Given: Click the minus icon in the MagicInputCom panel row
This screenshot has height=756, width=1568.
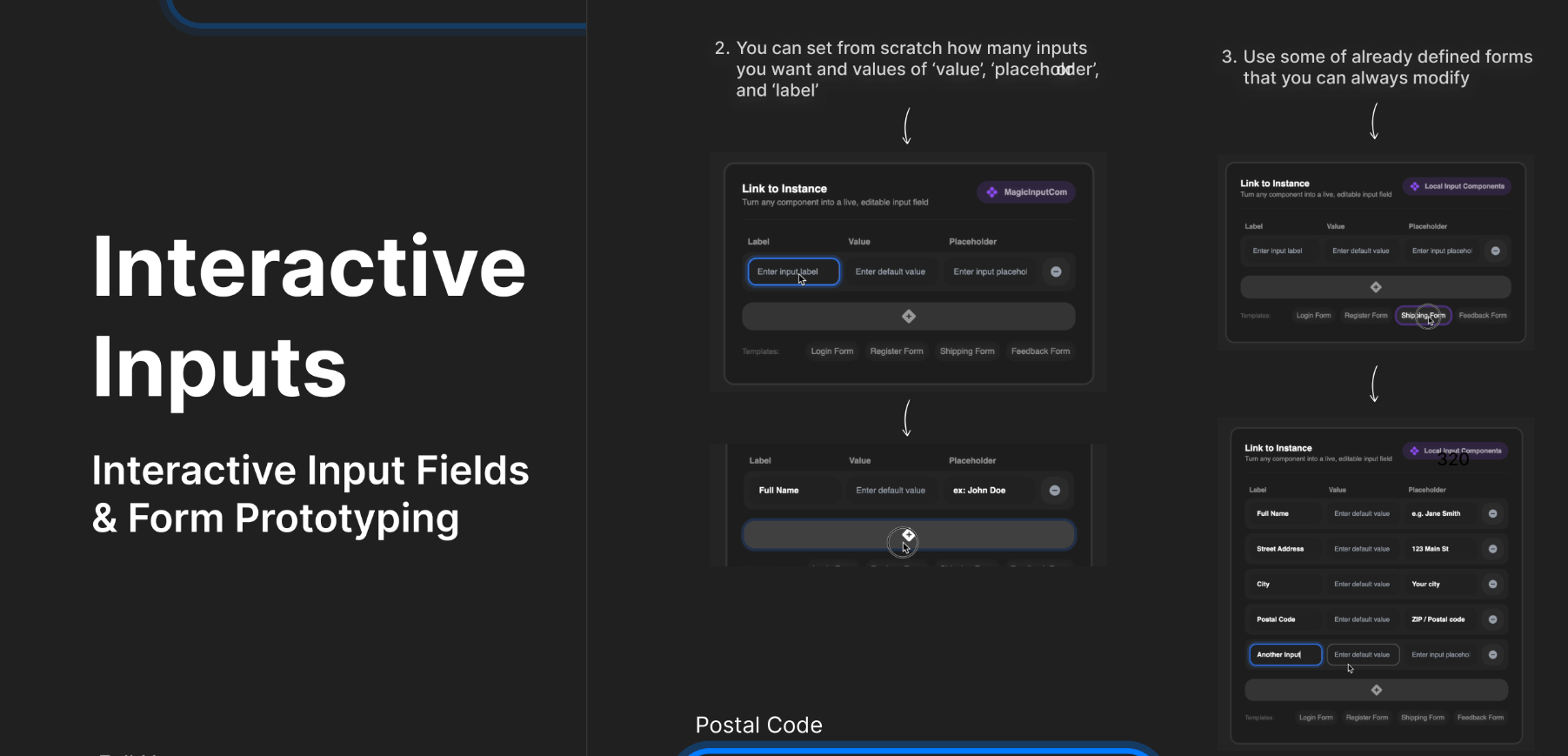Looking at the screenshot, I should point(1056,271).
